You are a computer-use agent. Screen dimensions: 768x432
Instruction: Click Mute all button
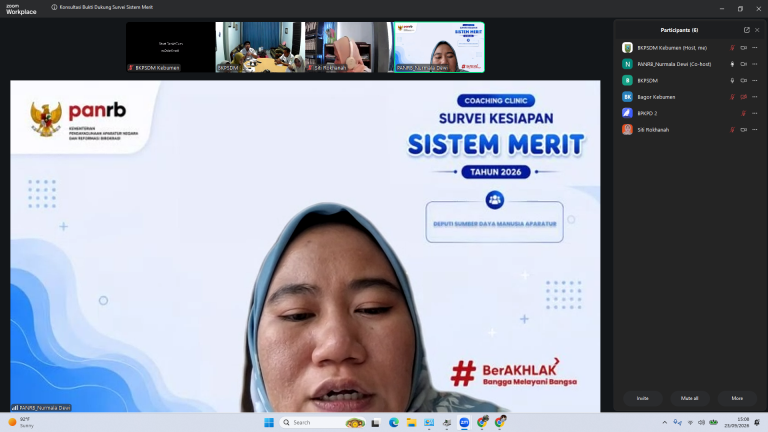click(689, 398)
